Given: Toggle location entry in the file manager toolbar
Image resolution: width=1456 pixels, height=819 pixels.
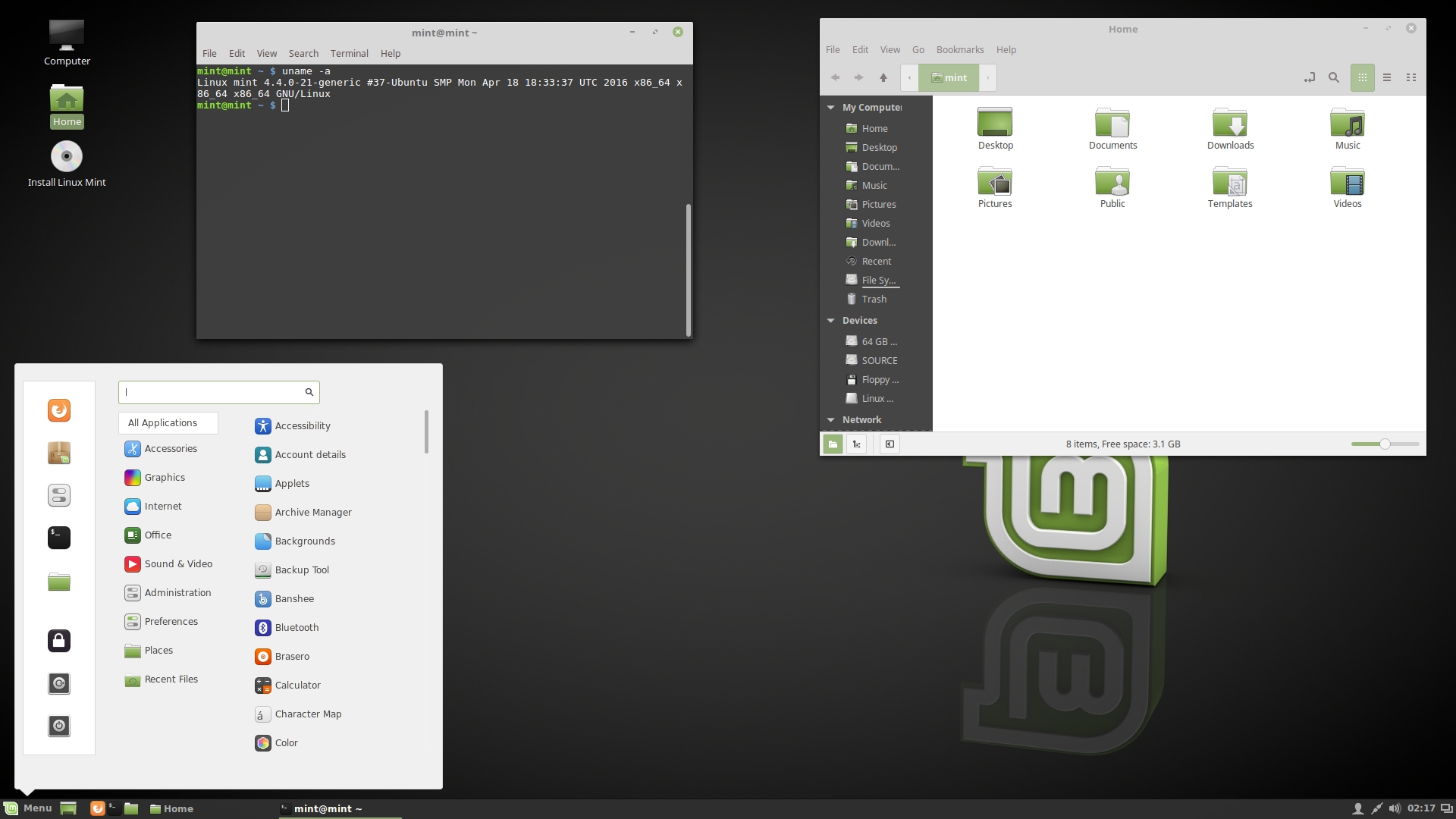Looking at the screenshot, I should tap(1310, 77).
